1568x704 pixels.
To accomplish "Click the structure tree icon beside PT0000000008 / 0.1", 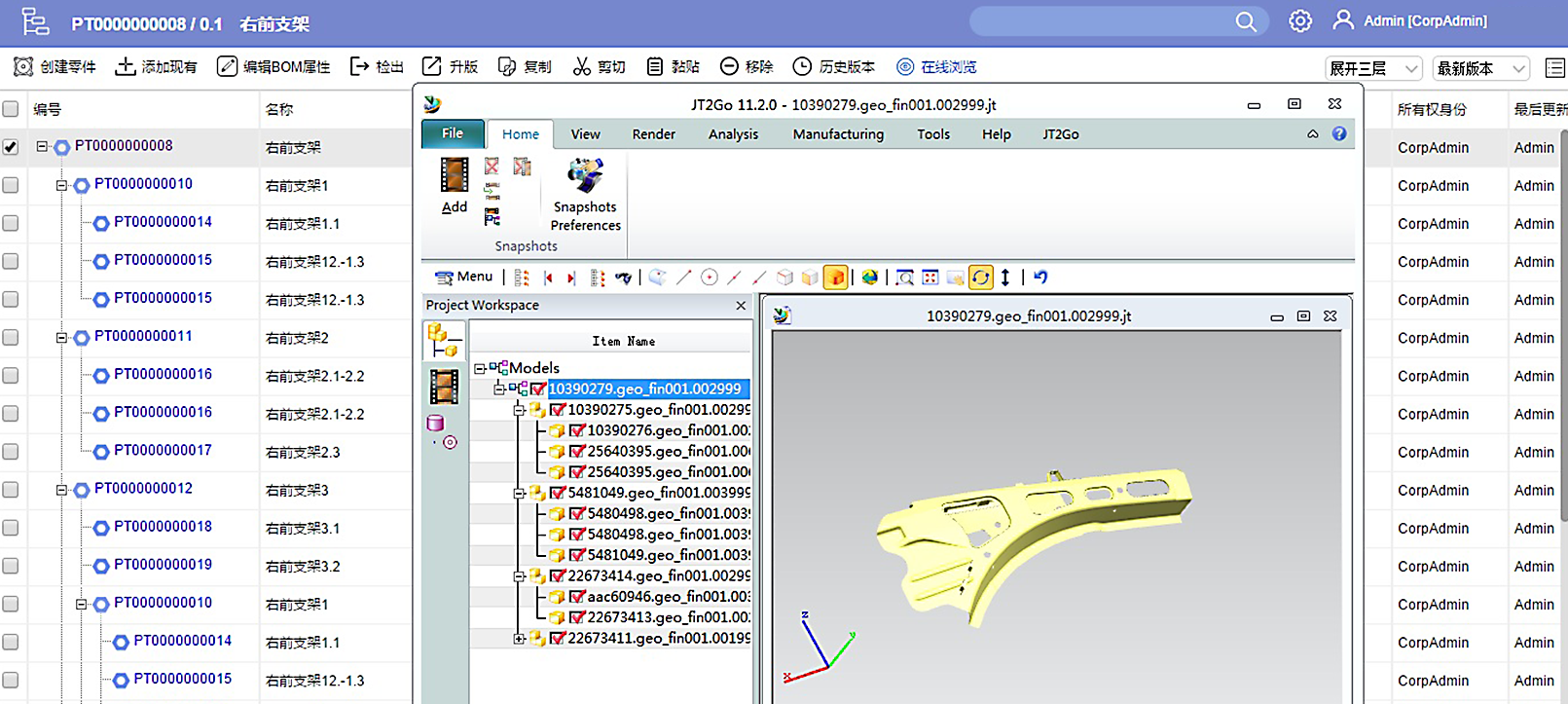I will click(35, 21).
